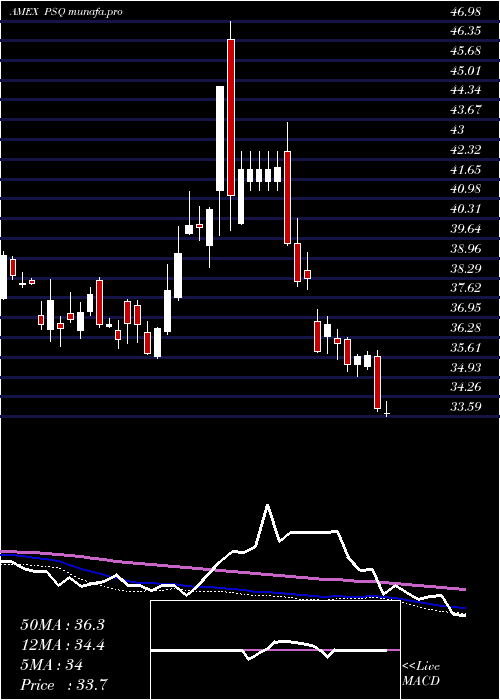The image size is (500, 700).
Task: Click the tall white candle before the peak
Action: [220, 138]
